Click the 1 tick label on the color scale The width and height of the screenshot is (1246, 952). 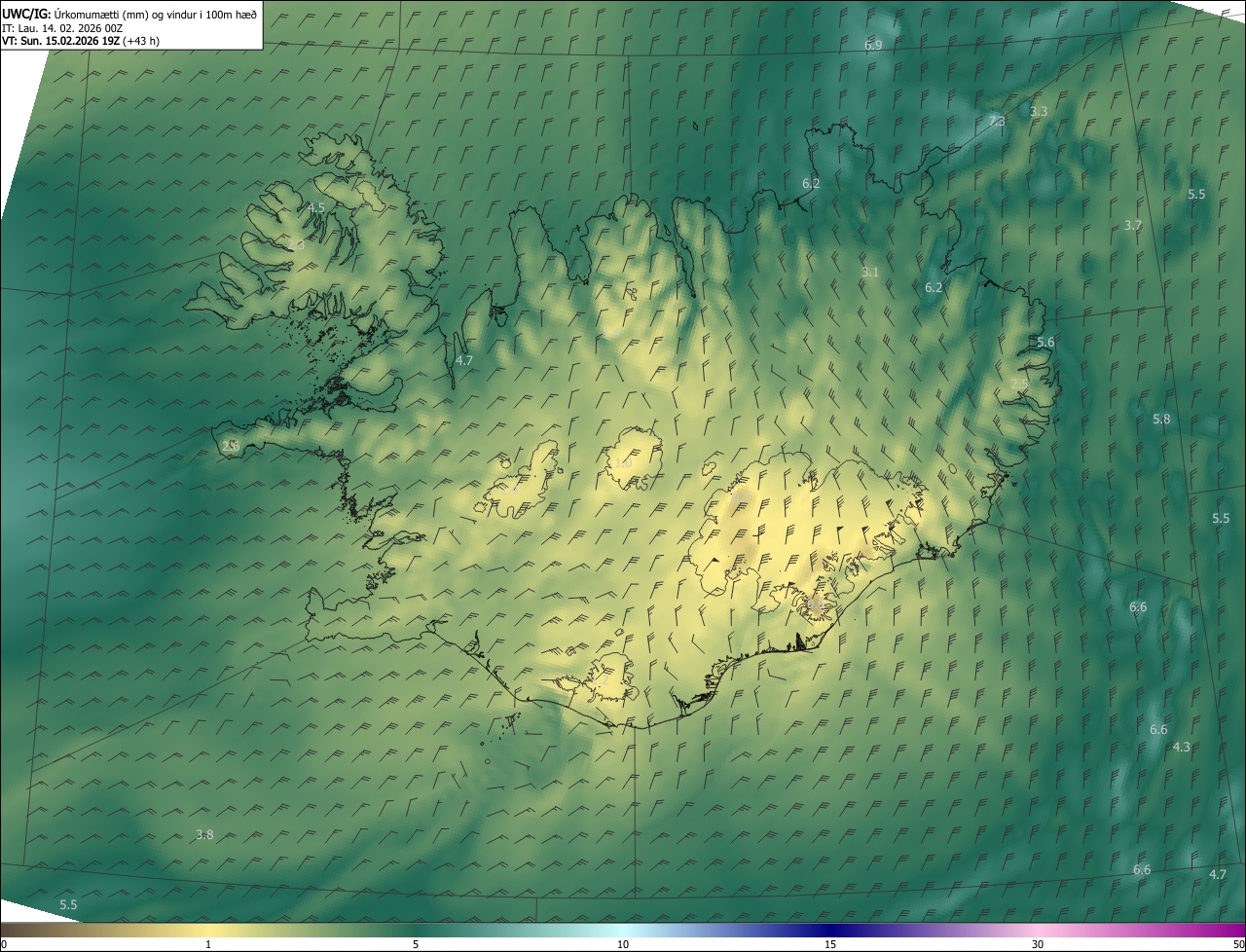click(208, 944)
